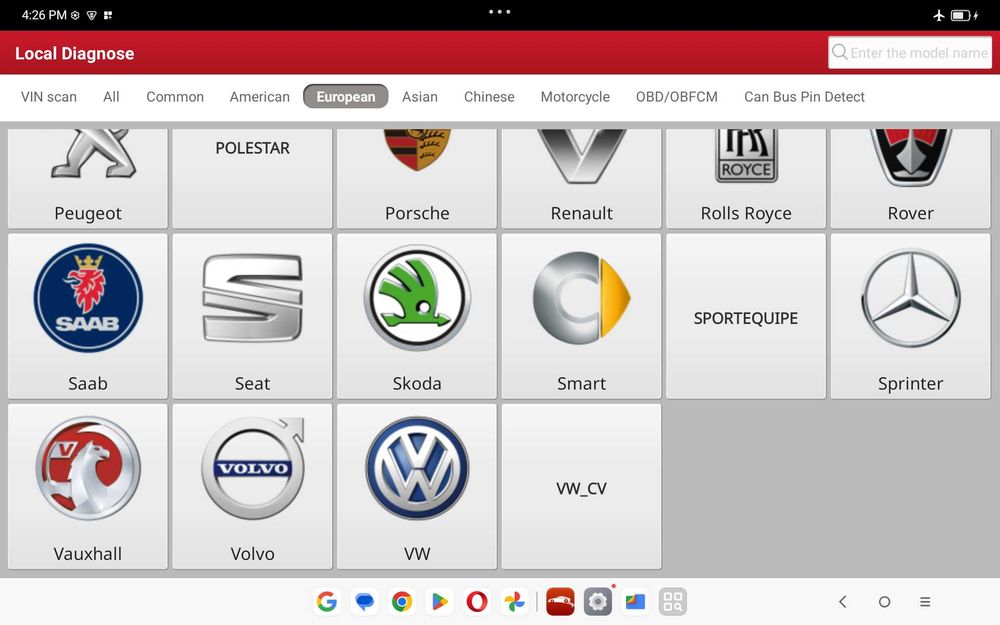Open Can Bus Pin Detect tab
The height and width of the screenshot is (625, 1000).
tap(804, 97)
